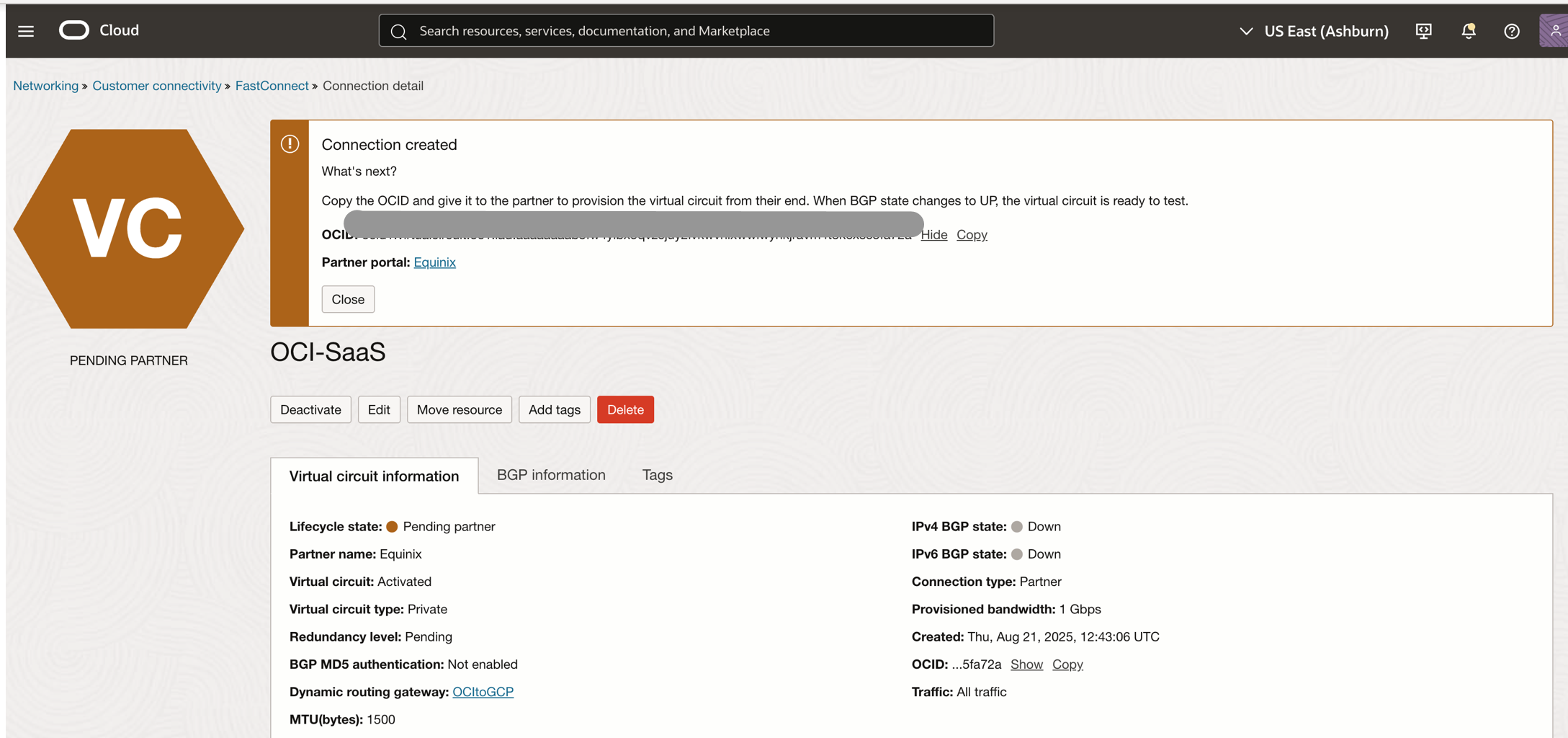Expand the US East (Ashburn) region selector
The image size is (1568, 738).
coord(1314,31)
